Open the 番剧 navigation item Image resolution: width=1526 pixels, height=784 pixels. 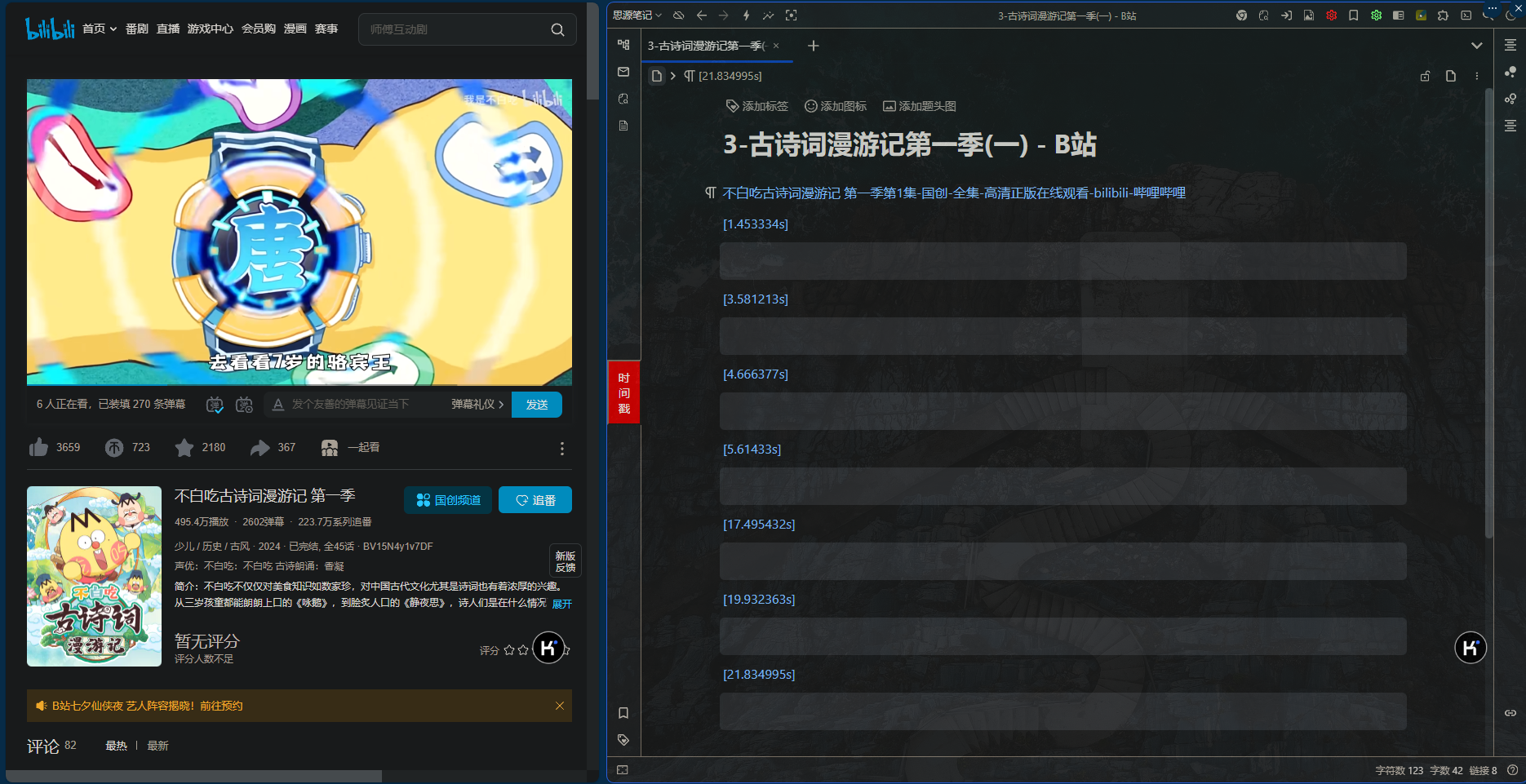point(137,29)
